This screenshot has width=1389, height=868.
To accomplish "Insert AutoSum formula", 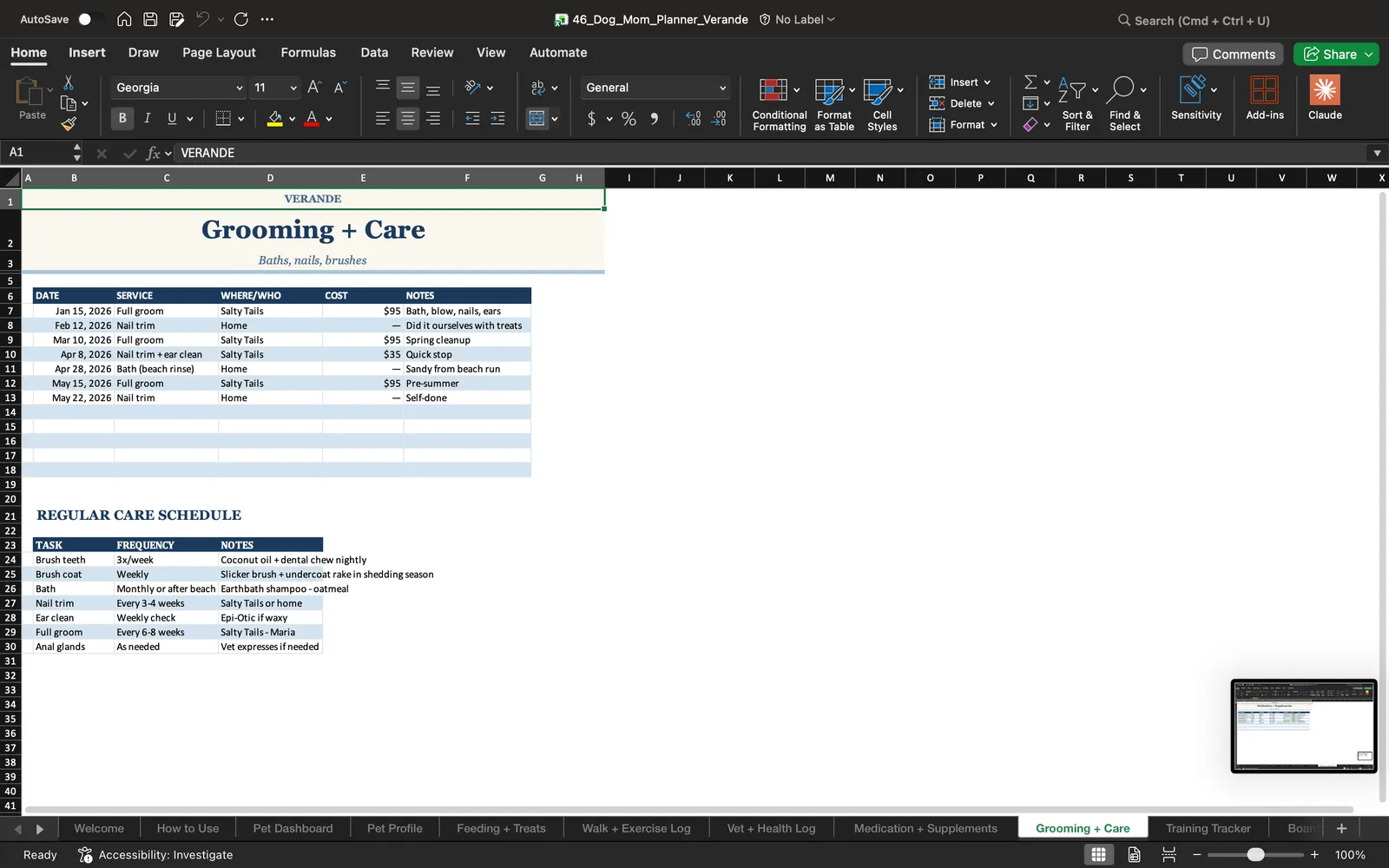I will 1030,82.
